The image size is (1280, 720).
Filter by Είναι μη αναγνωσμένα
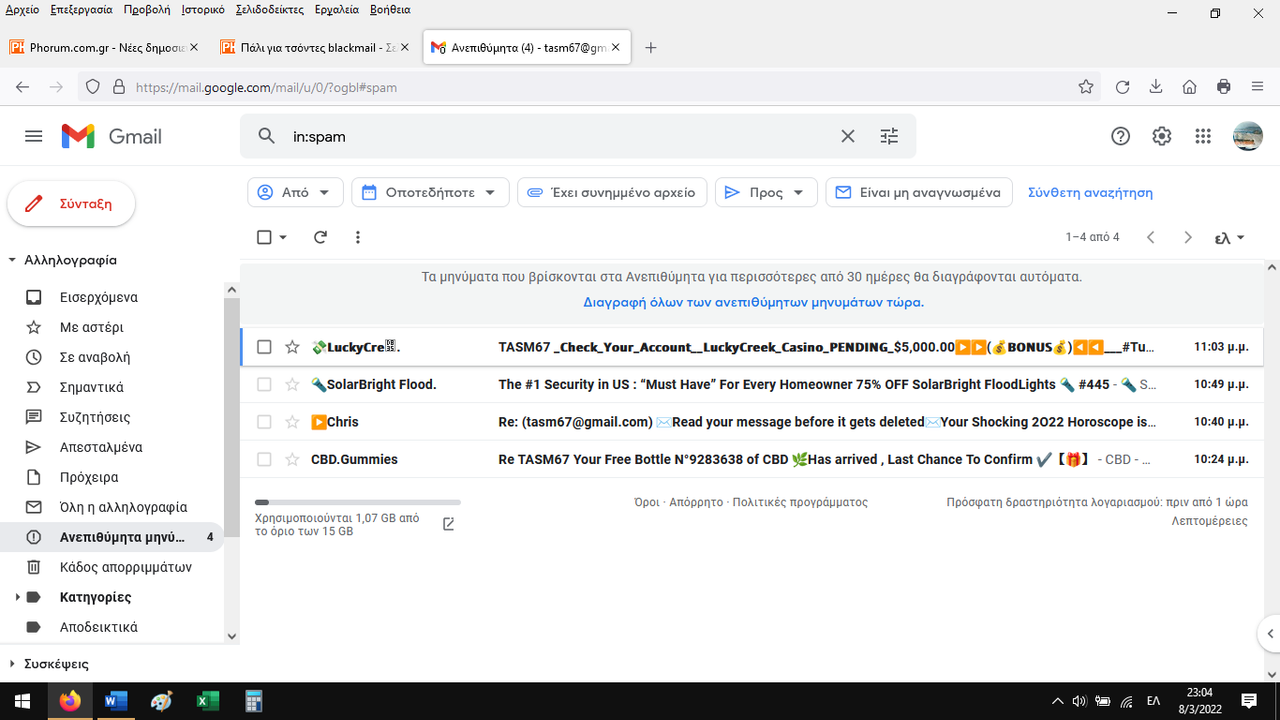point(919,192)
